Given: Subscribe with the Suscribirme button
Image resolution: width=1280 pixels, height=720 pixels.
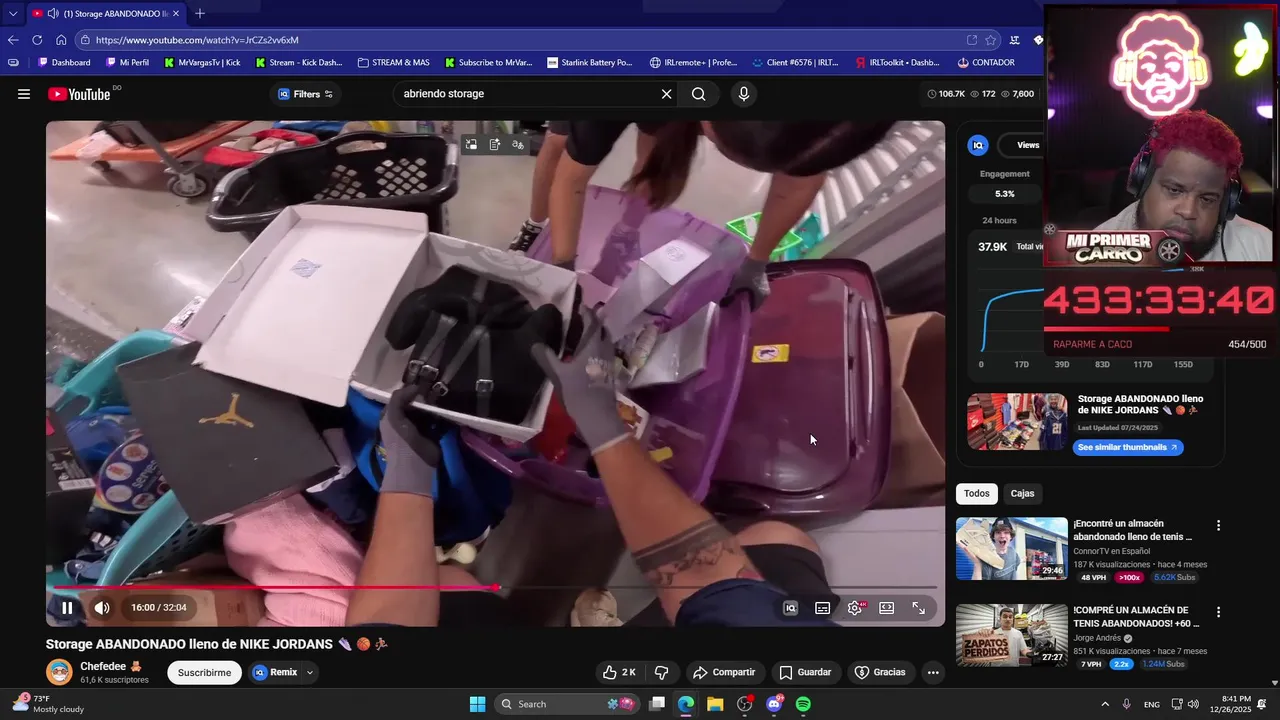Looking at the screenshot, I should tap(204, 672).
